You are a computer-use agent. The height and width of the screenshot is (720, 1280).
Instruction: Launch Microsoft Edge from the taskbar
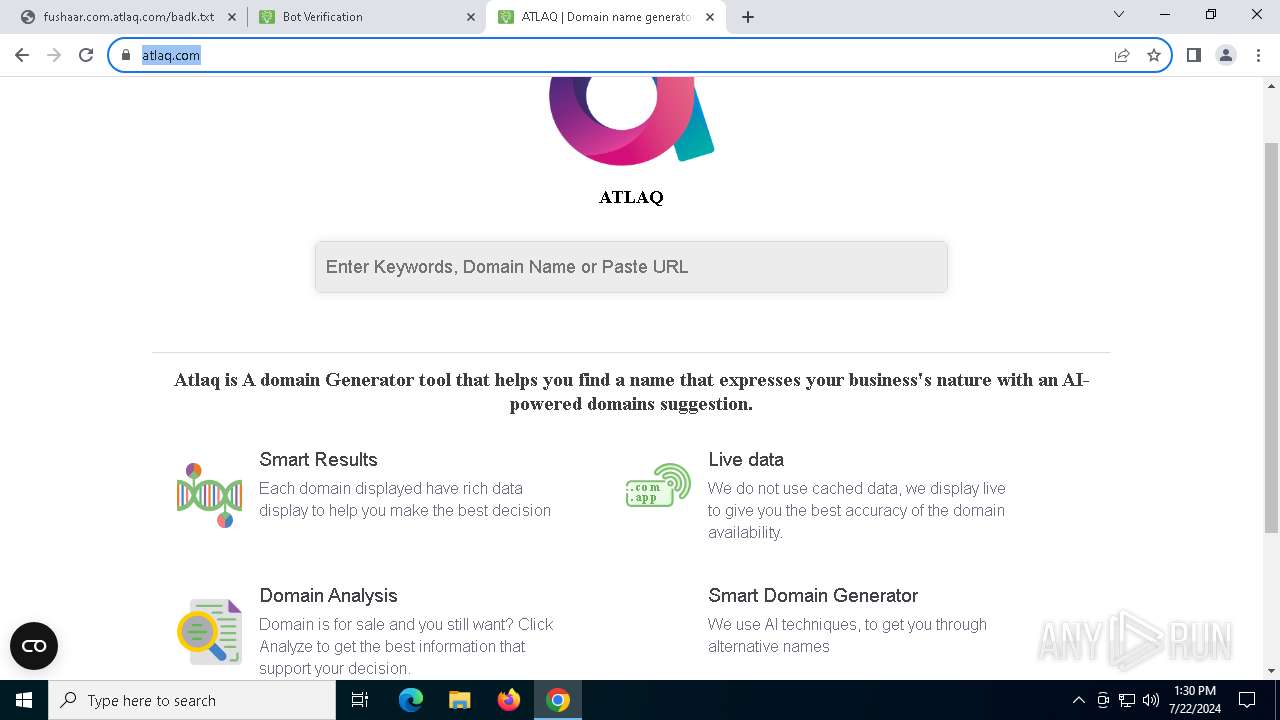(x=411, y=700)
